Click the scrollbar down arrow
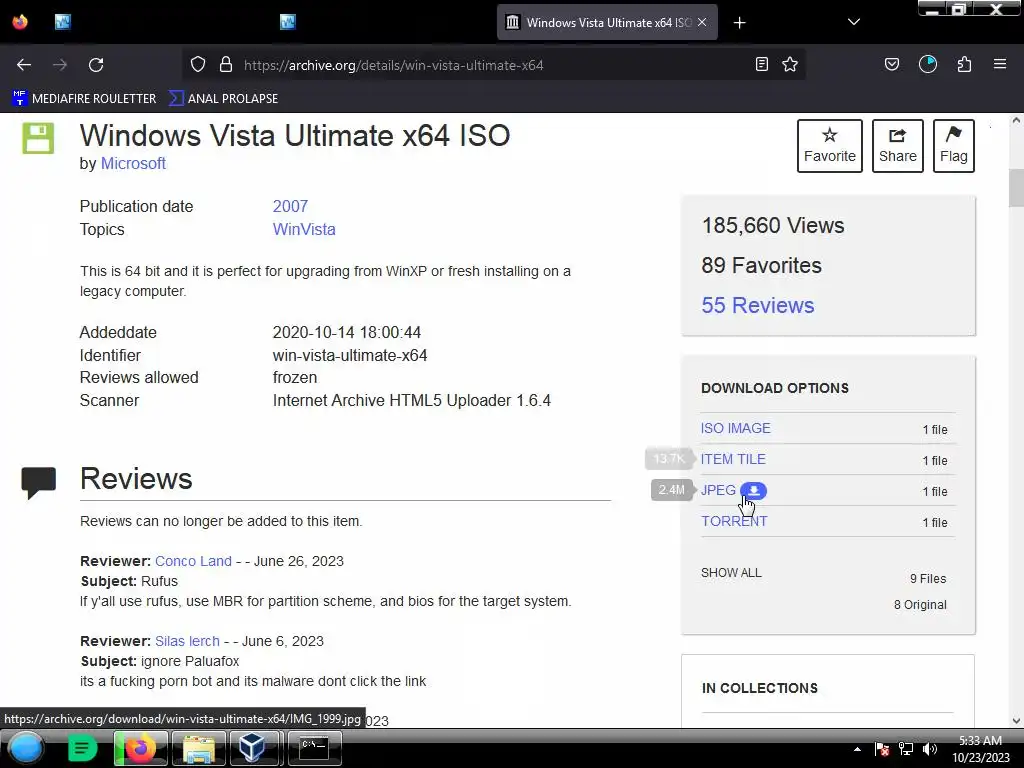The height and width of the screenshot is (768, 1024). [1016, 721]
